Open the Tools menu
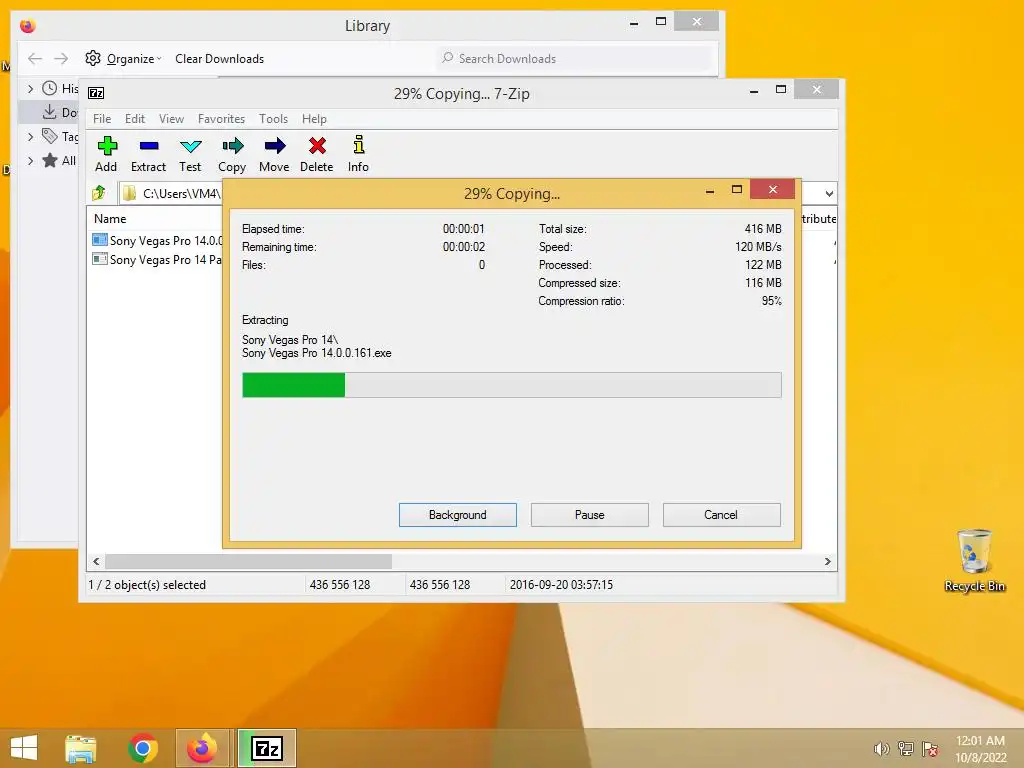The image size is (1024, 768). tap(273, 119)
